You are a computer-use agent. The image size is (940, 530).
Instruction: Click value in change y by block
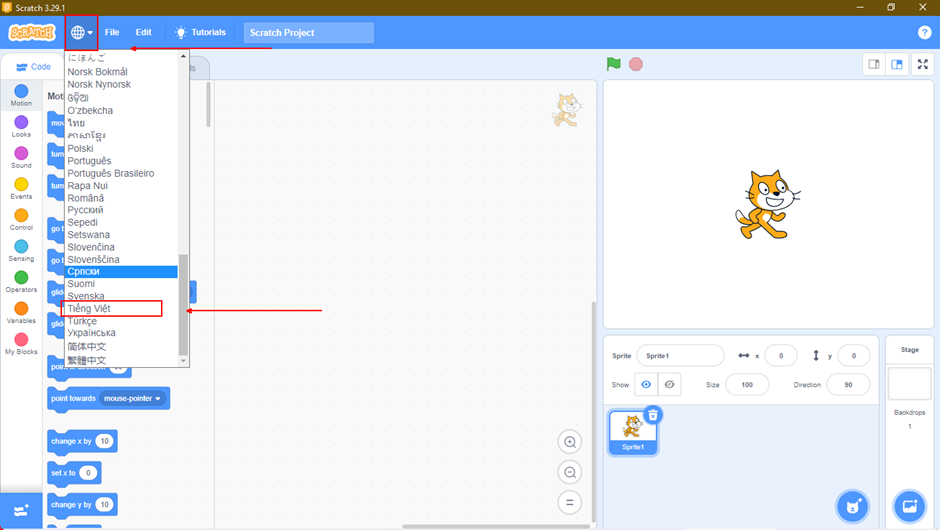coord(104,505)
